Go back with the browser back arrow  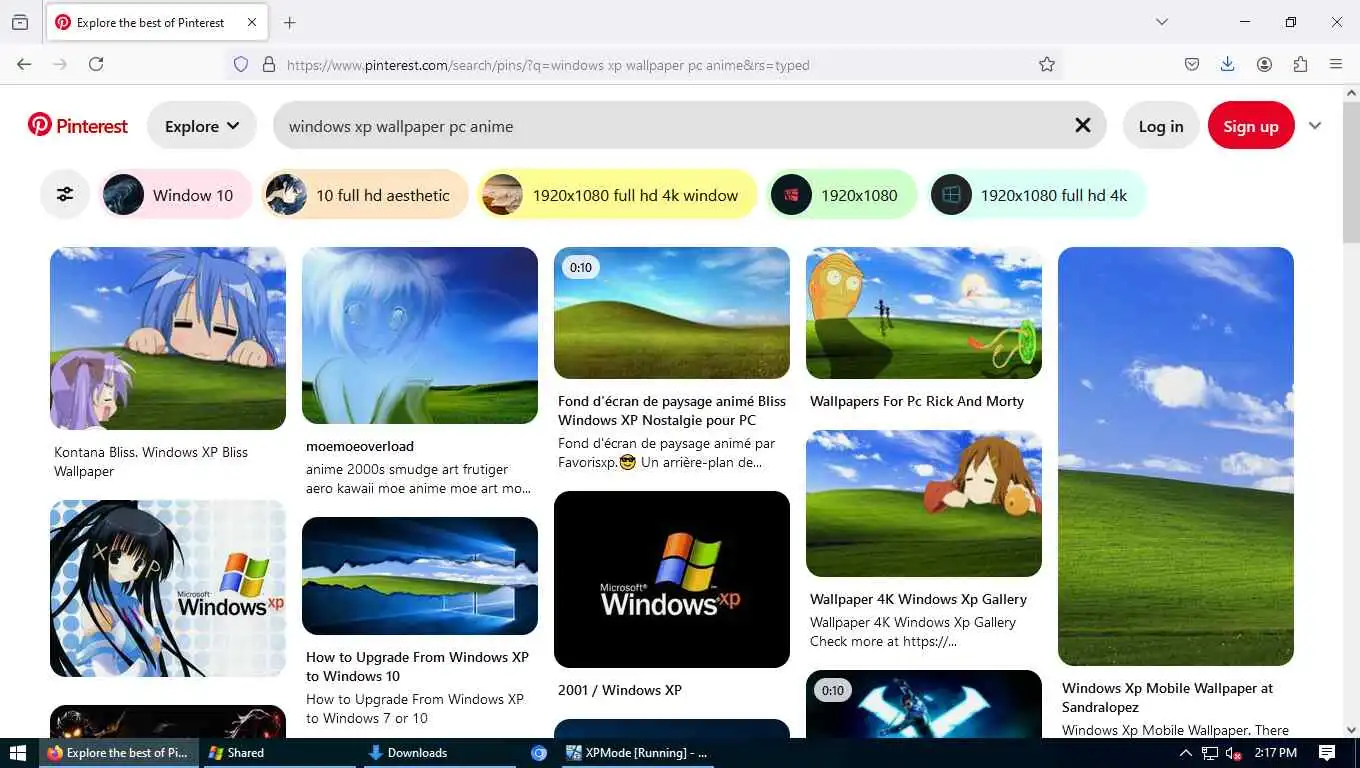coord(24,64)
